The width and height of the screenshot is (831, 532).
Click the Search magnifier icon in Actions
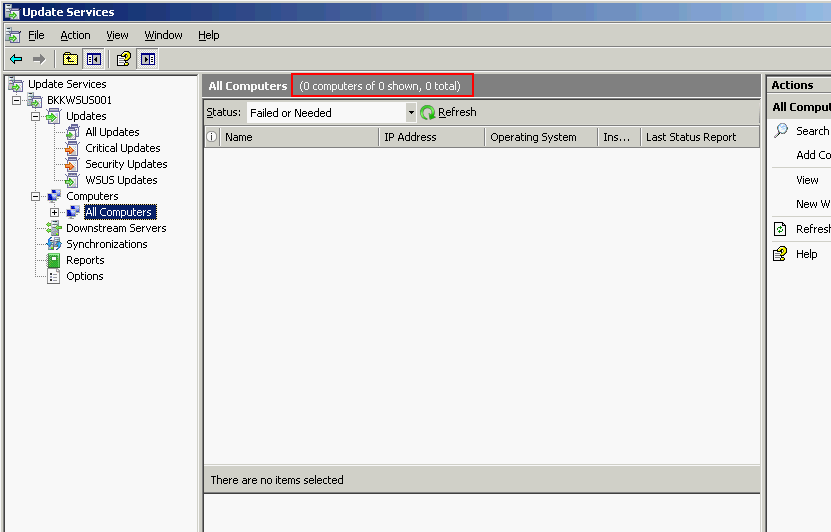[781, 130]
